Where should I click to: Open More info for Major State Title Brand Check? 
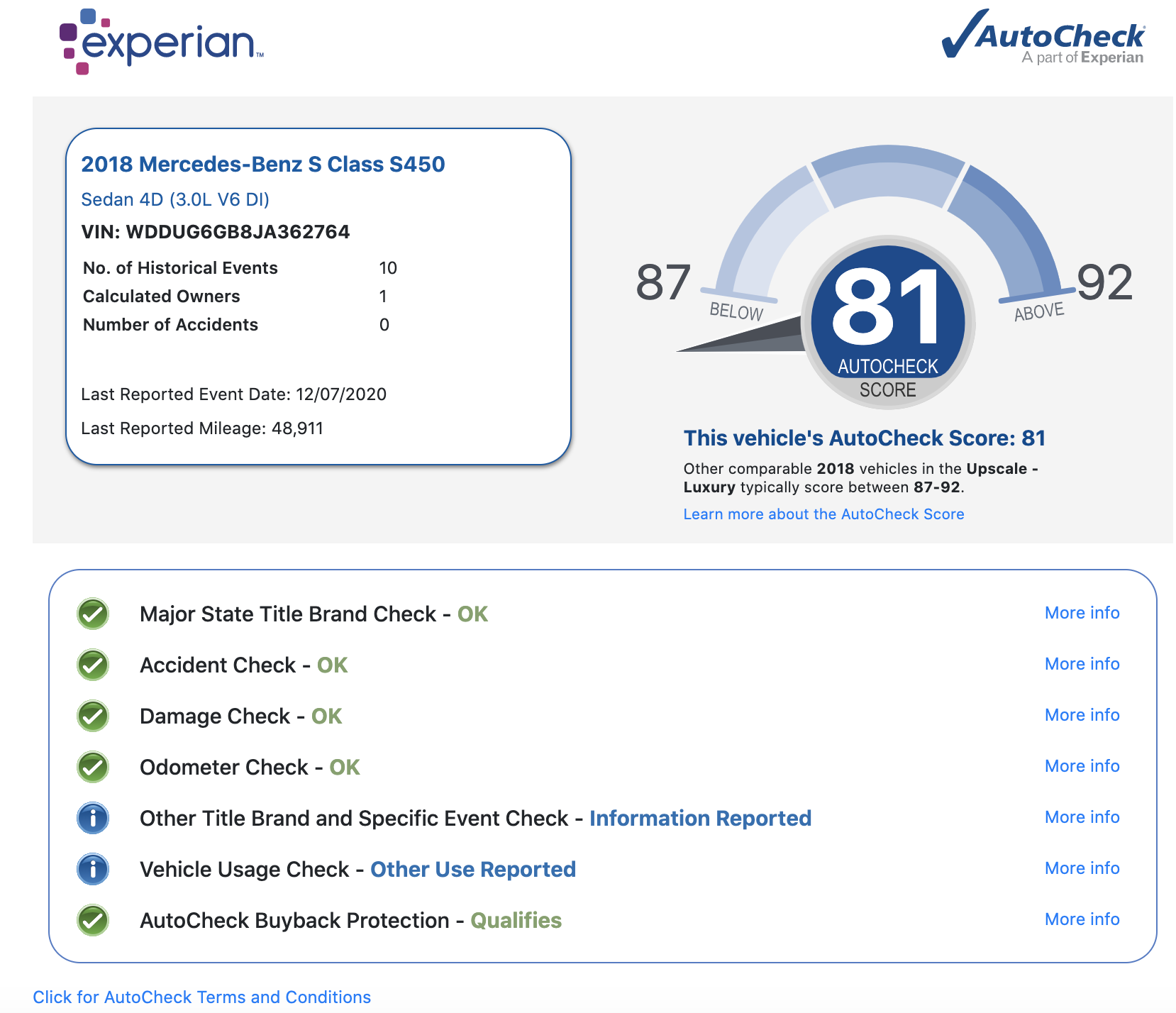[1082, 613]
